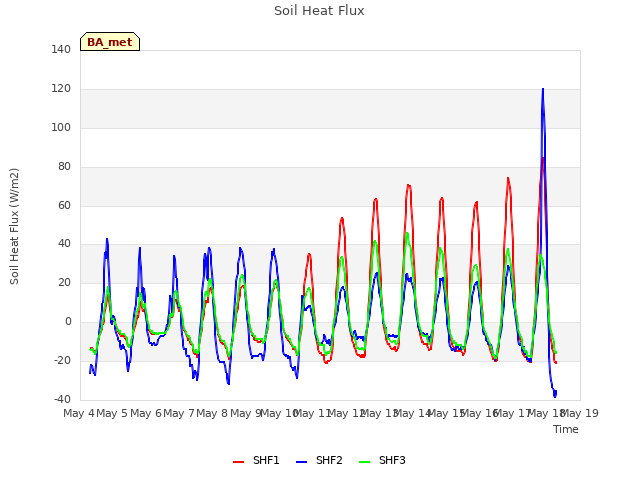Click the red SHF1 peak near 85 on May 18

click(x=543, y=158)
